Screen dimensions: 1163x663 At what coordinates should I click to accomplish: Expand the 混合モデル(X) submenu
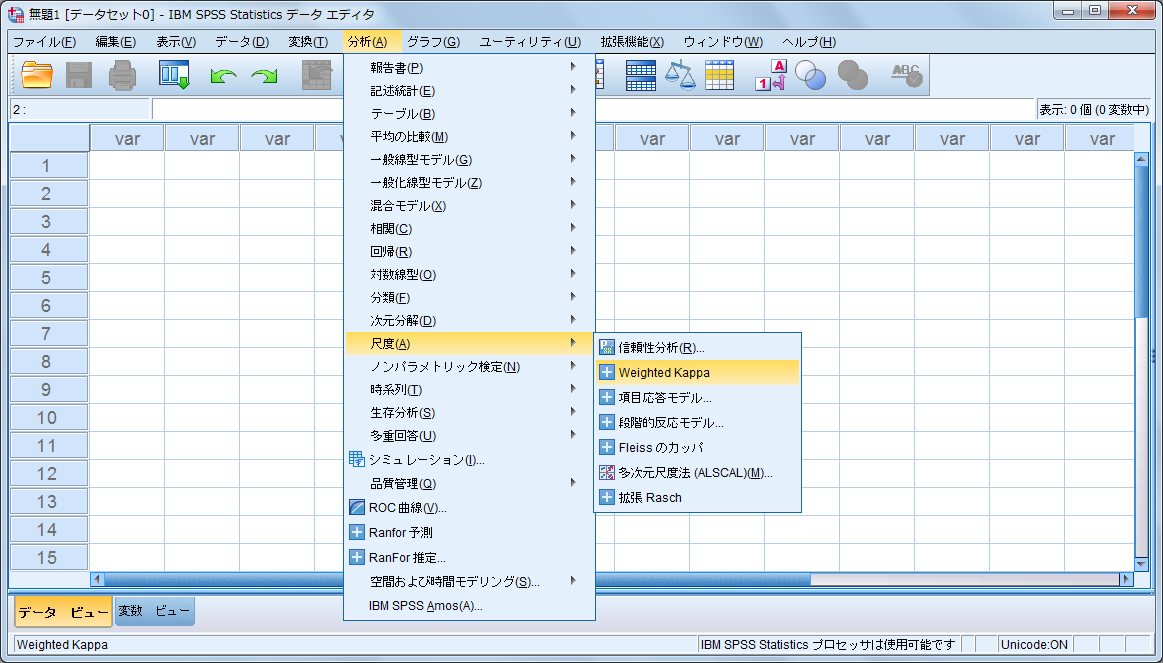470,205
